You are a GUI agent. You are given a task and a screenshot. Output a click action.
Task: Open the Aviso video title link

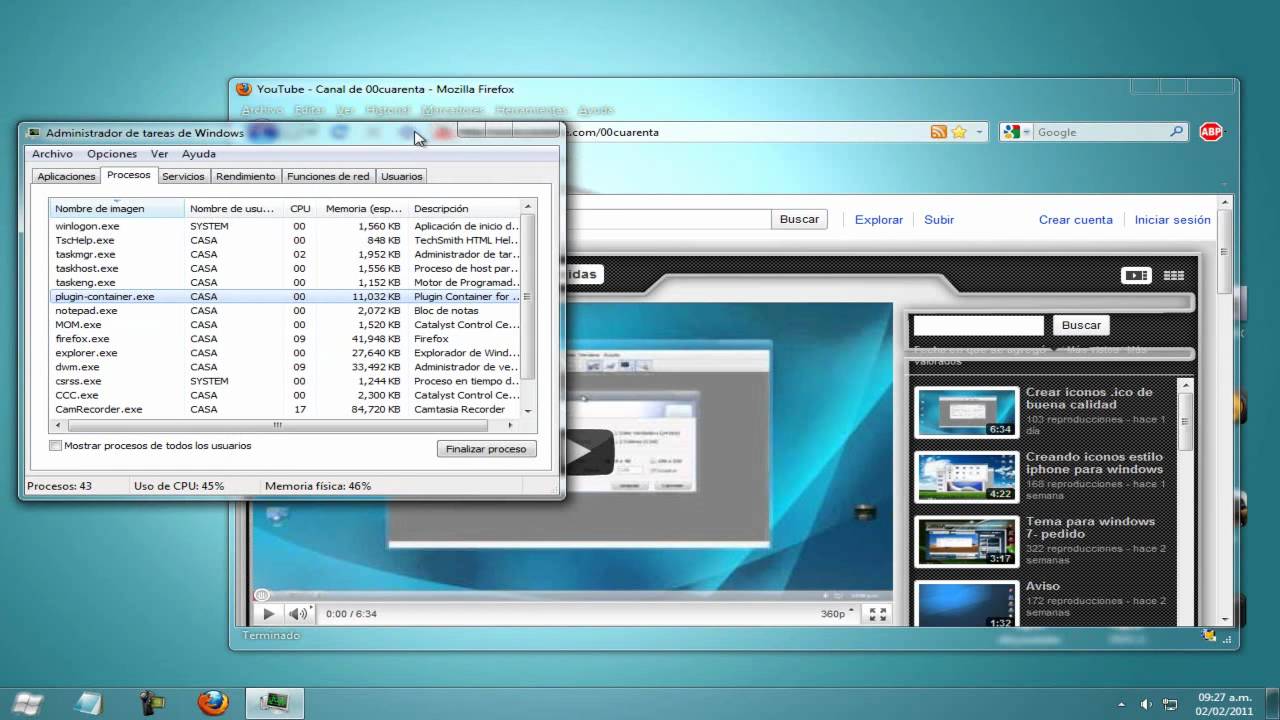coord(1042,586)
